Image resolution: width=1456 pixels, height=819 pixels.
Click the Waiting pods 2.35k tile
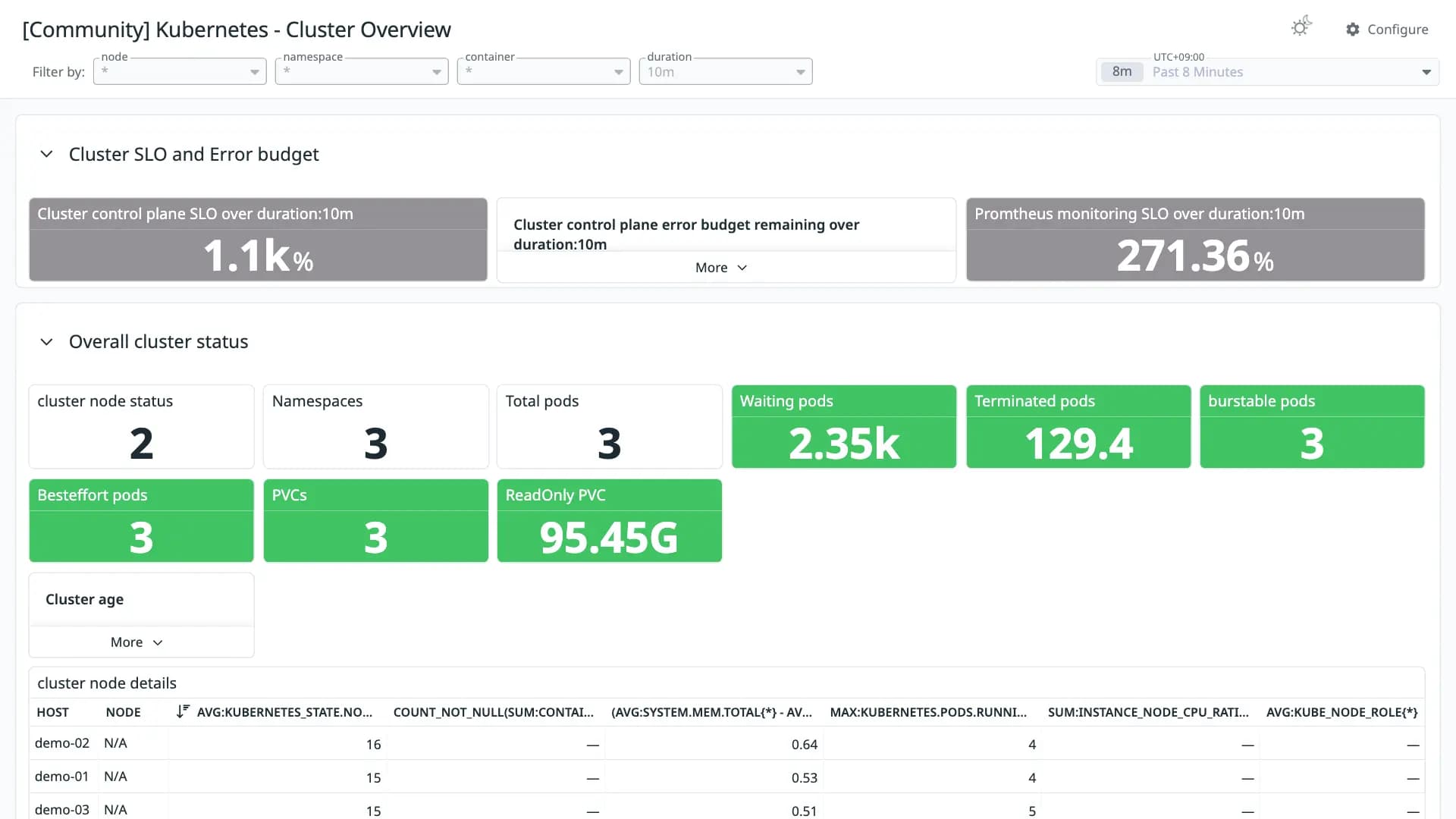[844, 426]
